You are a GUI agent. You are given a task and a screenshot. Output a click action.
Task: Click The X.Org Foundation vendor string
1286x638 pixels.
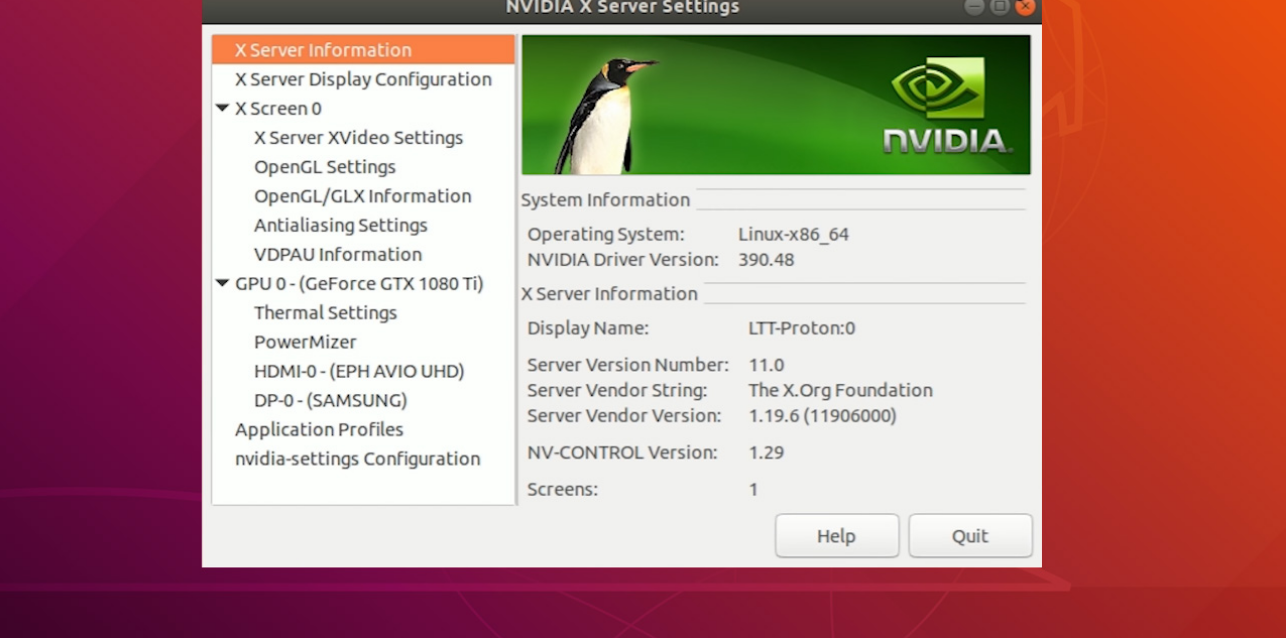840,390
